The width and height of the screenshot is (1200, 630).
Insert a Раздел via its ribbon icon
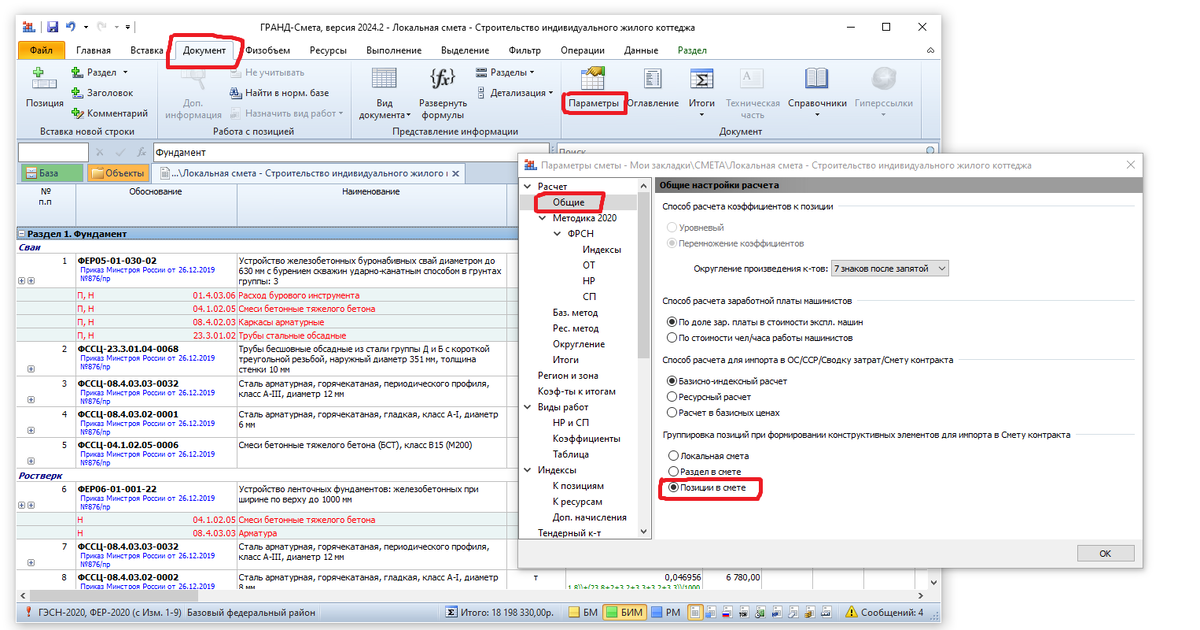click(79, 73)
